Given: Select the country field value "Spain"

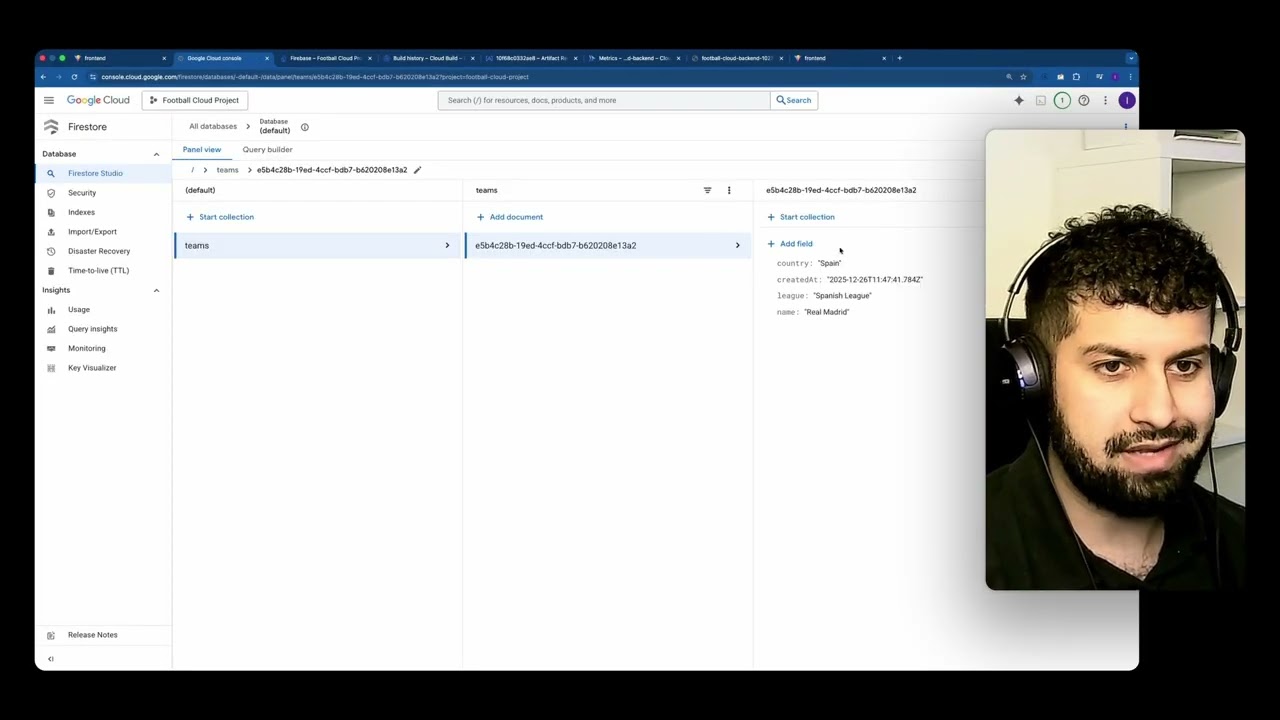Looking at the screenshot, I should tap(829, 263).
